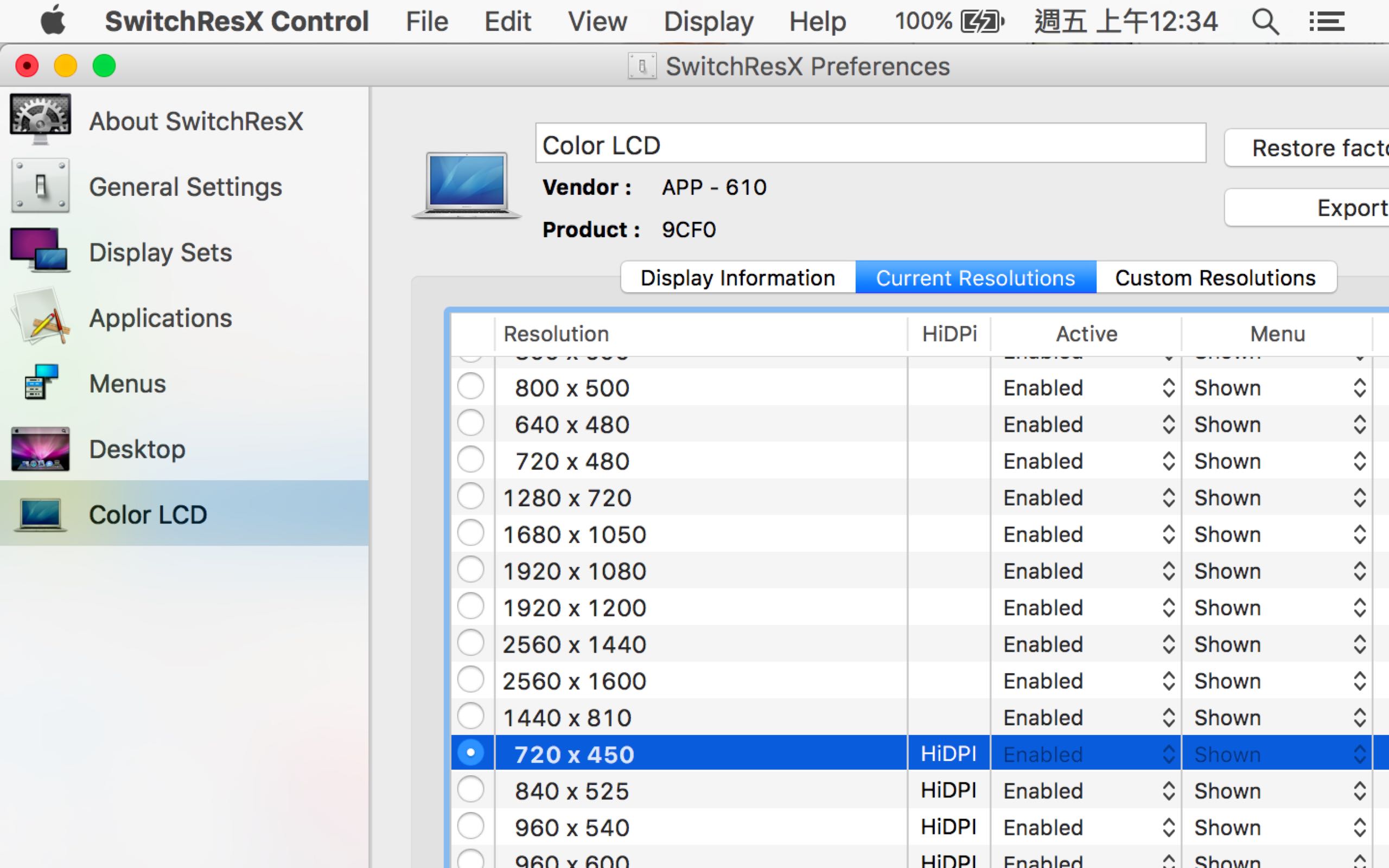This screenshot has height=868, width=1389.
Task: Click the About SwitchResX monitor icon
Action: 40,119
